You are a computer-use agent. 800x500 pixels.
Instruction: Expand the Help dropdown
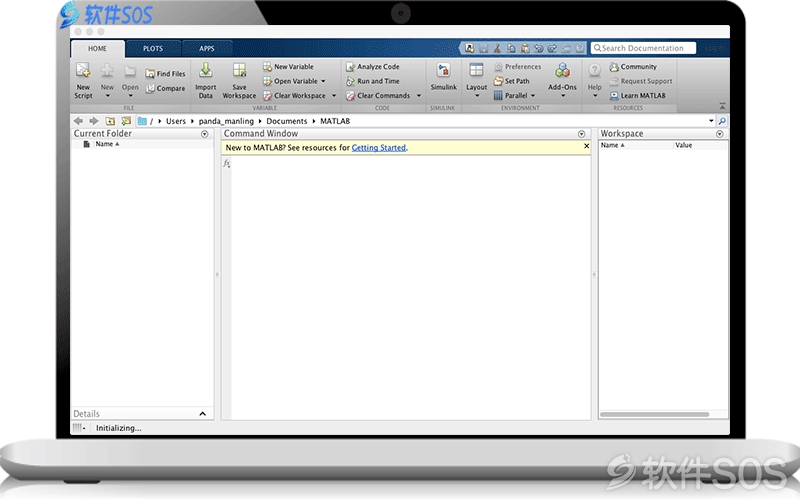click(594, 96)
